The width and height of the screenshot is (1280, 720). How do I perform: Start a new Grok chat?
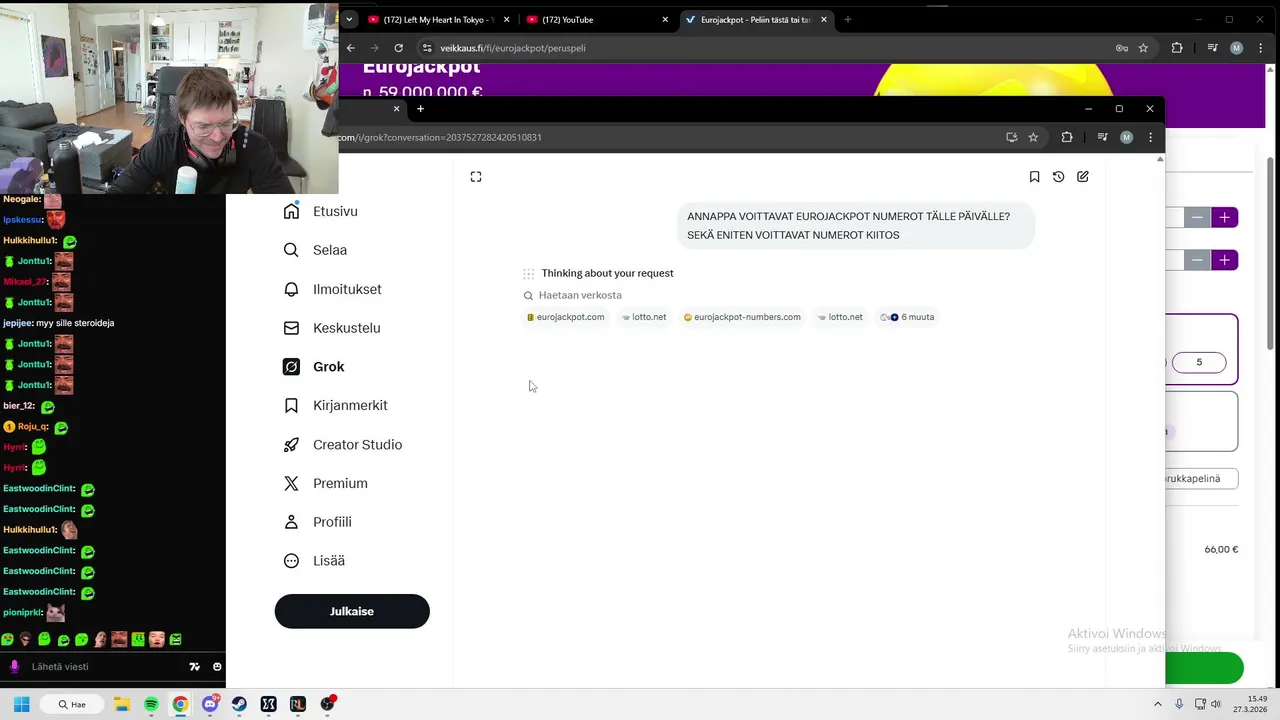(1083, 177)
